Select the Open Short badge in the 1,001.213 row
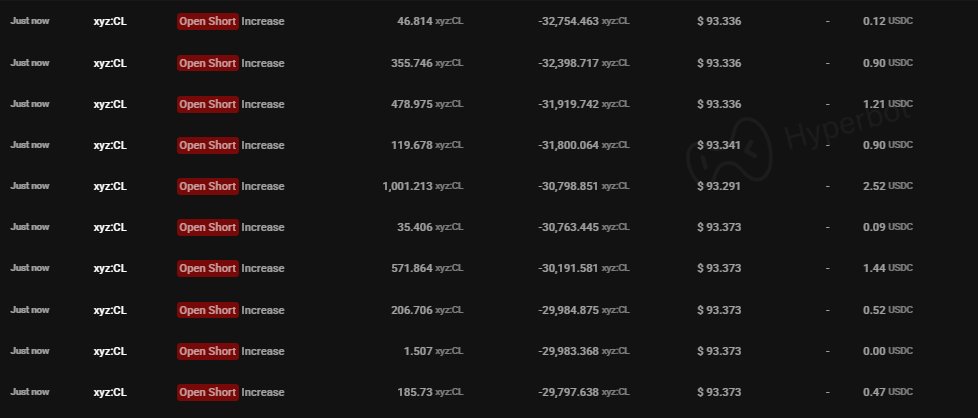 pos(208,186)
